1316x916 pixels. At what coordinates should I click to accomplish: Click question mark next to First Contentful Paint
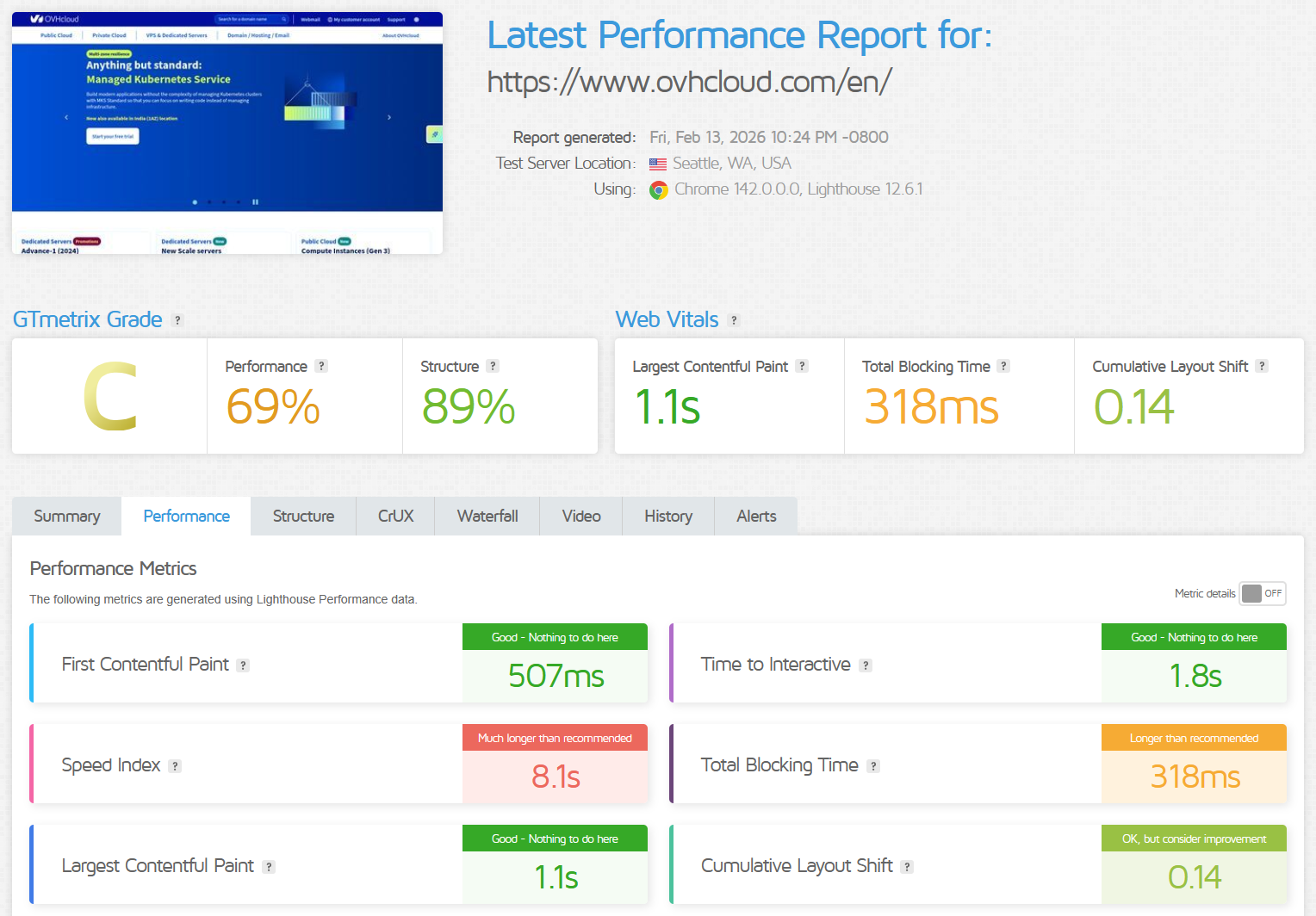pyautogui.click(x=243, y=665)
